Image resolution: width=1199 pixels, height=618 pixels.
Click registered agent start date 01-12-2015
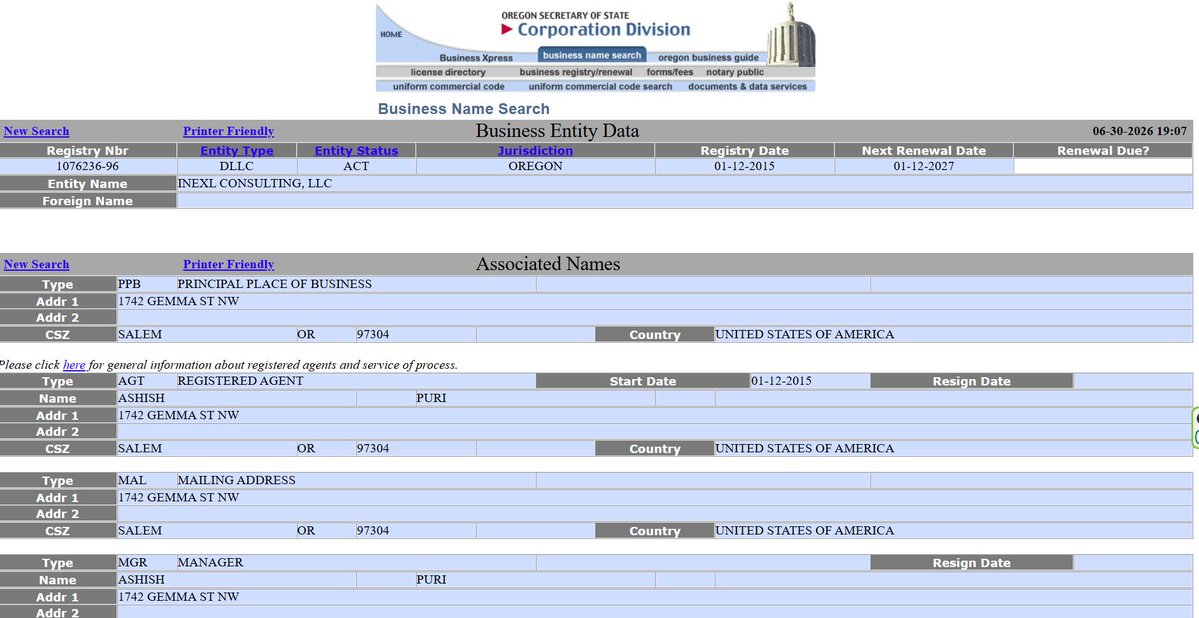click(781, 380)
